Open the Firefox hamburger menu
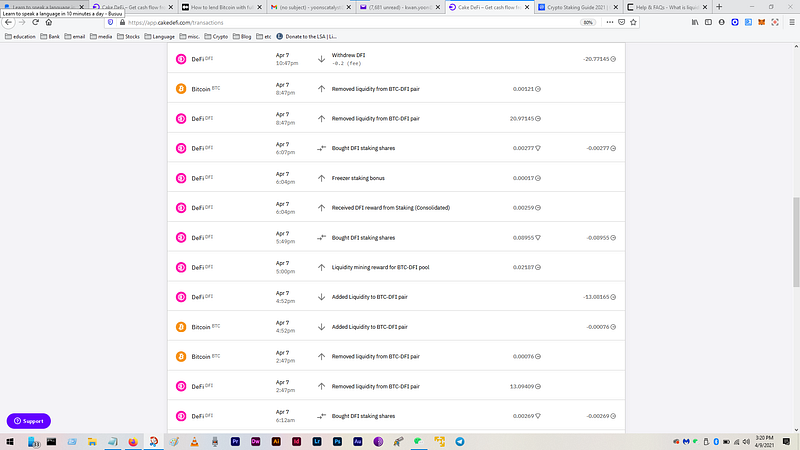The width and height of the screenshot is (800, 450). click(792, 22)
